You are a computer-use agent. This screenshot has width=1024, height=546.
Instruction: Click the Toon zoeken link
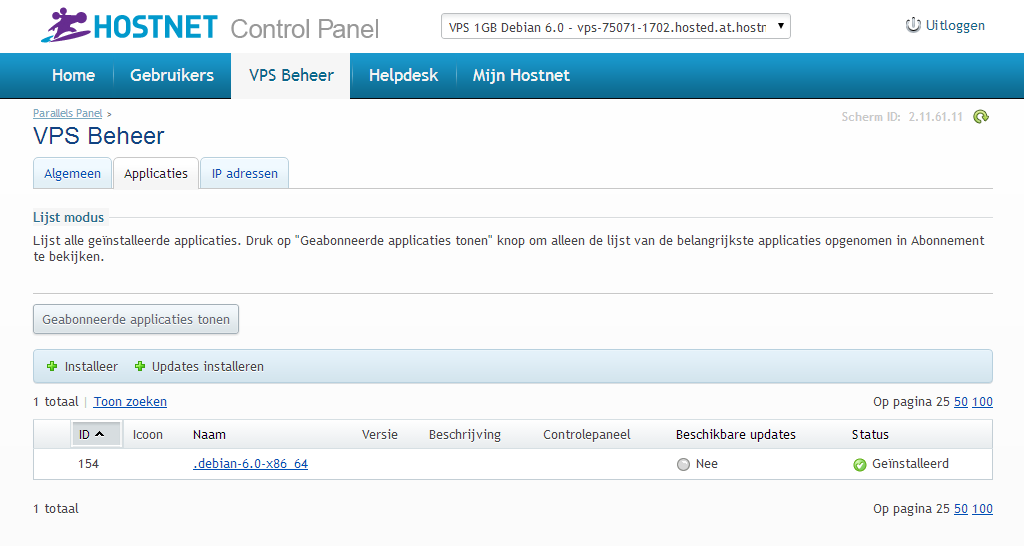click(130, 402)
